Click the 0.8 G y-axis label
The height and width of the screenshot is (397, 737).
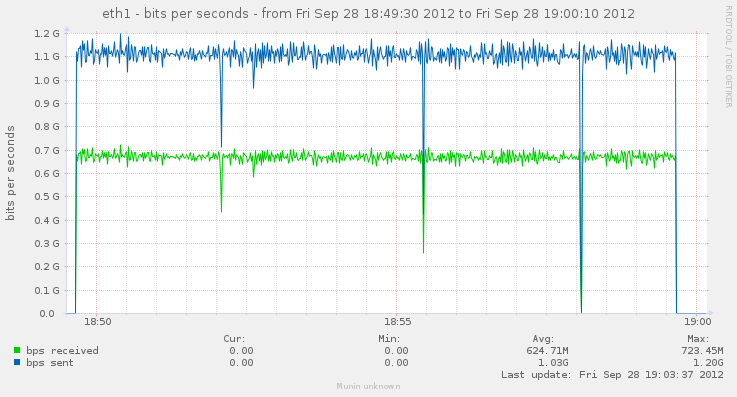[47, 126]
